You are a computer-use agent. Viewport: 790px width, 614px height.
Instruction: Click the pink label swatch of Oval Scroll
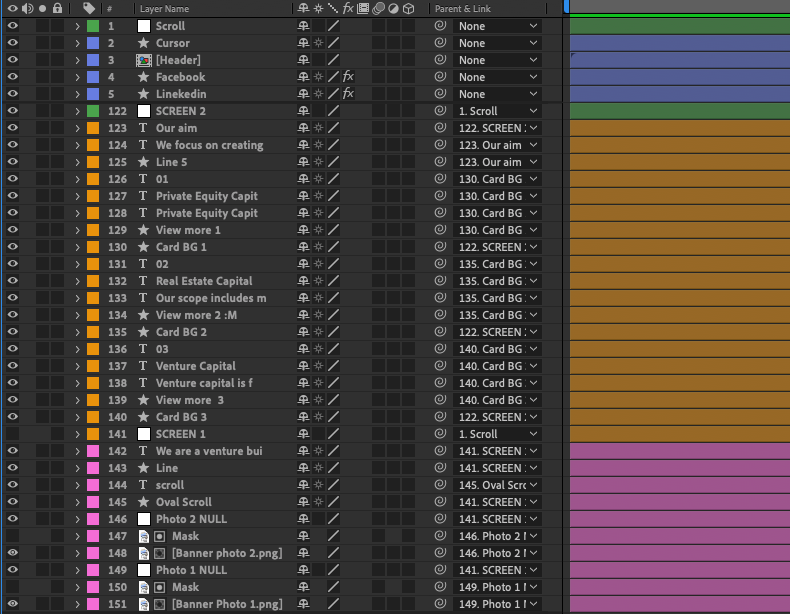tap(93, 502)
